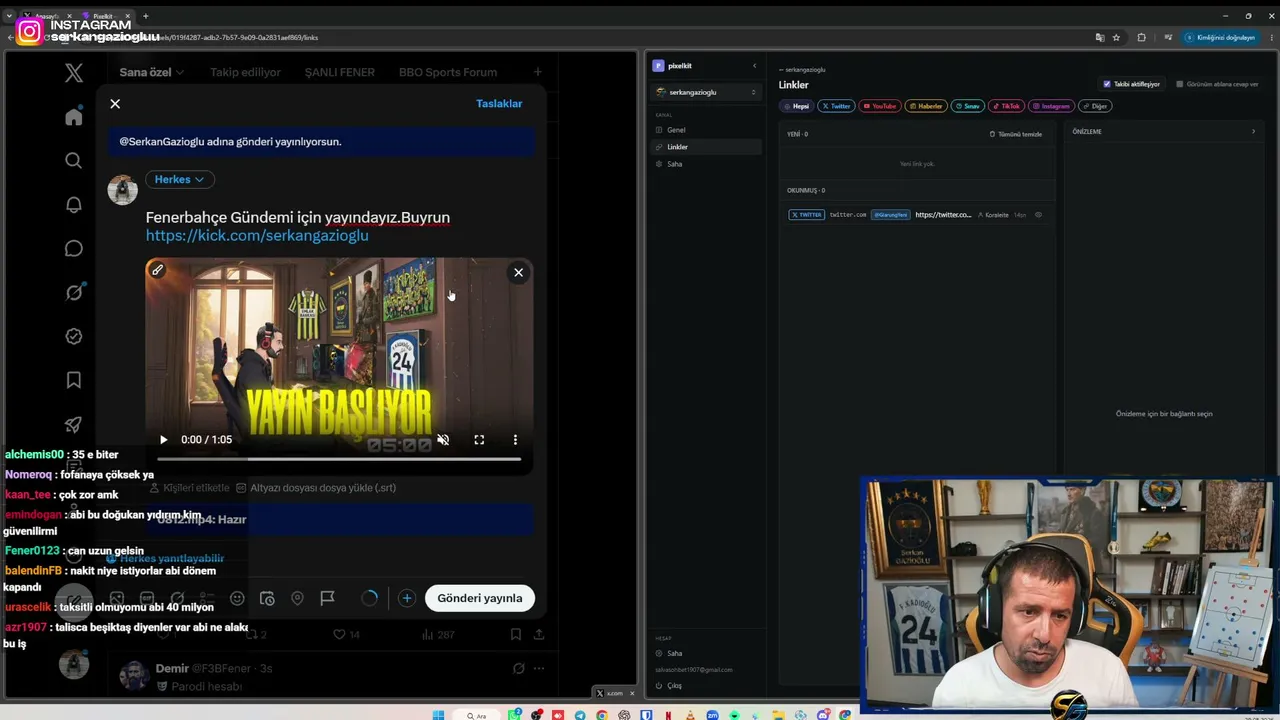Open Saha under the Kanal section
This screenshot has height=720, width=1280.
tap(706, 164)
